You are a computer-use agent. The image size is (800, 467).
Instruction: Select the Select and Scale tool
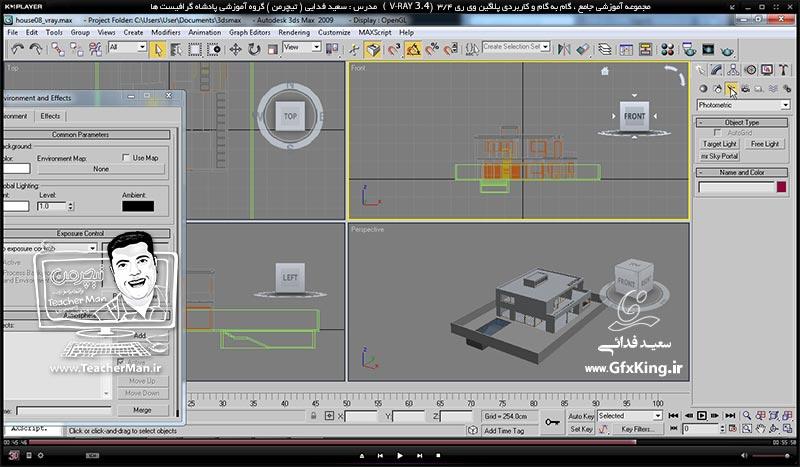[x=272, y=50]
